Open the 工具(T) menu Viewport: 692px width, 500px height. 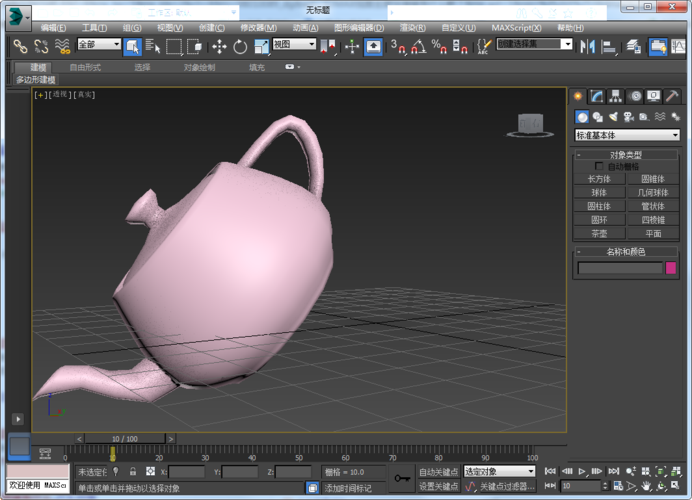click(x=94, y=28)
